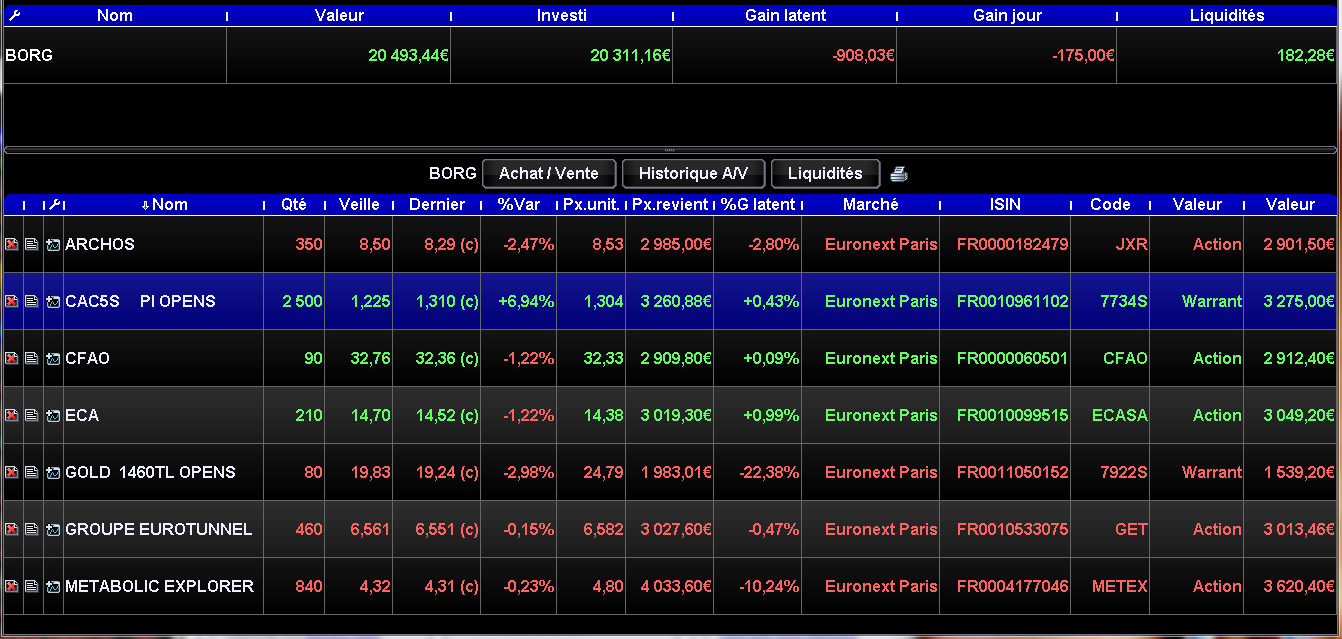Select the ECA position name
Image resolution: width=1342 pixels, height=639 pixels.
(82, 415)
